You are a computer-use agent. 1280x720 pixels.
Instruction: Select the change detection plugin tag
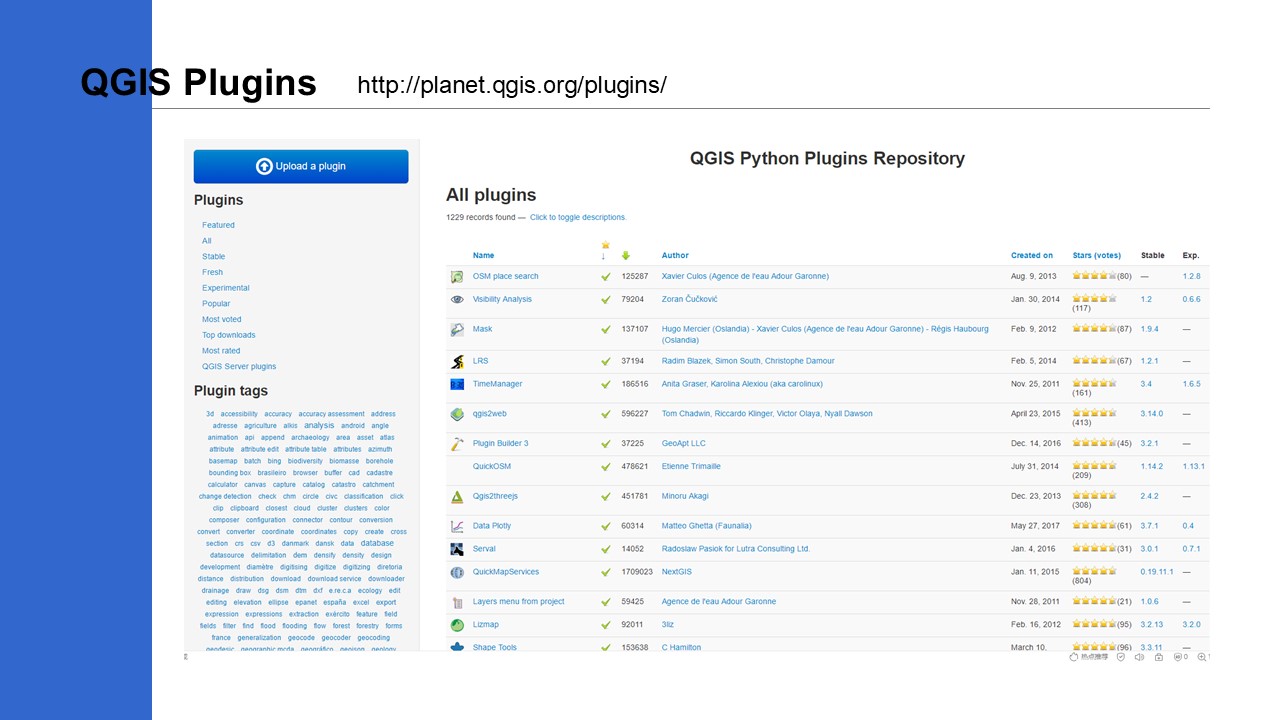(x=225, y=496)
